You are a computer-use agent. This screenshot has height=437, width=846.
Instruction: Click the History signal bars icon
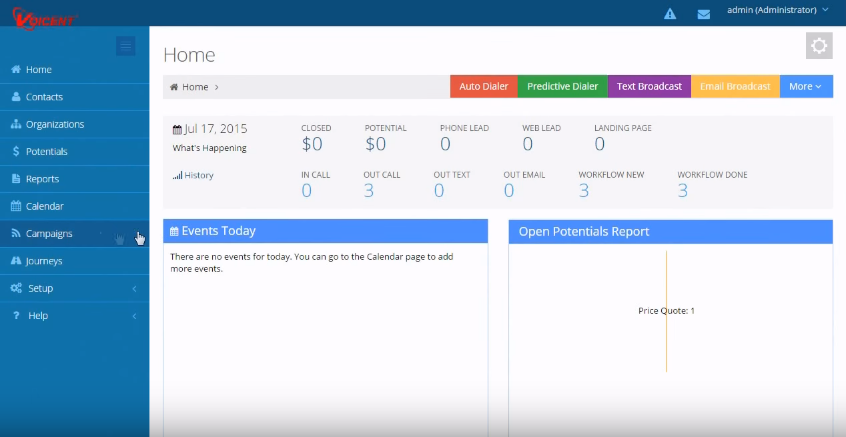click(x=177, y=175)
